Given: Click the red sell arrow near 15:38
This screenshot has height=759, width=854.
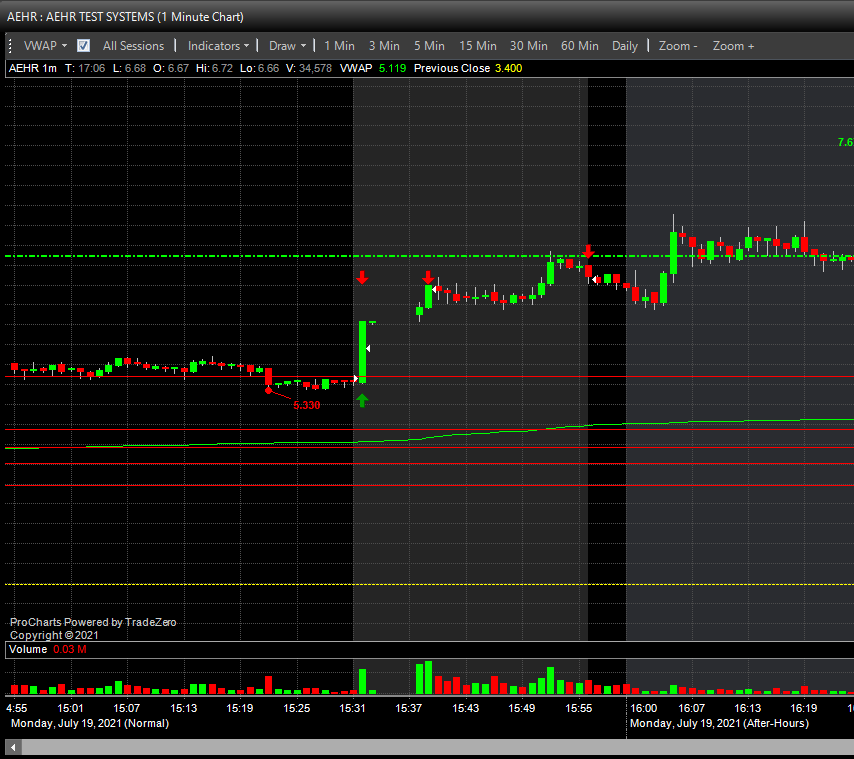Looking at the screenshot, I should tap(428, 278).
